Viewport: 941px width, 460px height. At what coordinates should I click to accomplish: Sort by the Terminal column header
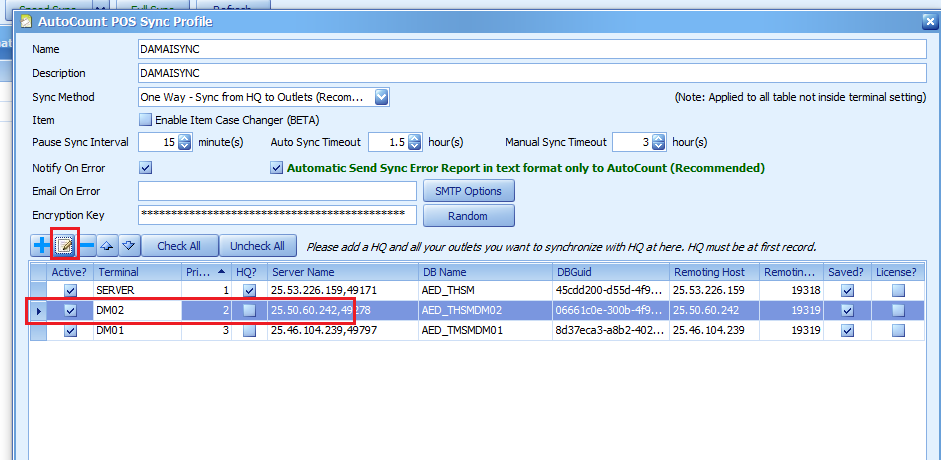[137, 272]
